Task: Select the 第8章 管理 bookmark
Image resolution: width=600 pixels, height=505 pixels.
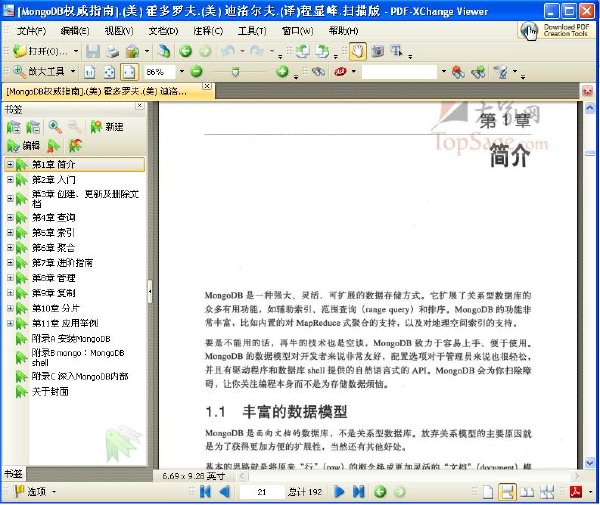Action: pyautogui.click(x=54, y=278)
